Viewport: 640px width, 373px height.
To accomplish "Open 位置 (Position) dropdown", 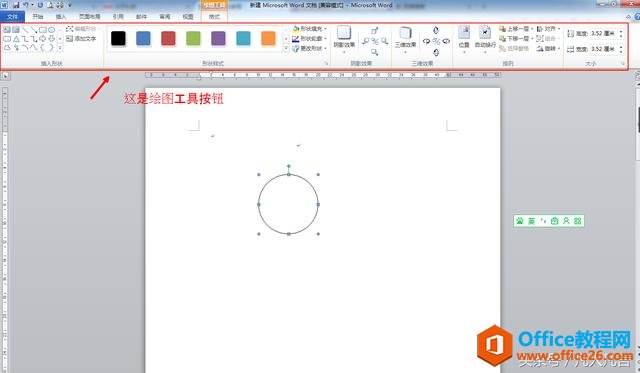I will (x=464, y=40).
